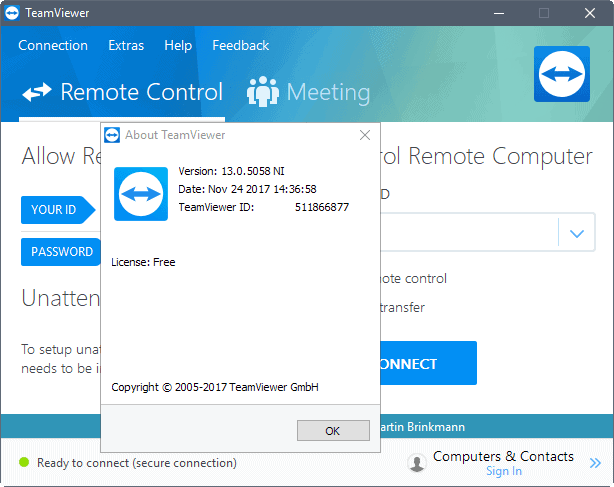Click the TeamViewer logo inside About dialog
This screenshot has height=487, width=614.
[x=141, y=194]
